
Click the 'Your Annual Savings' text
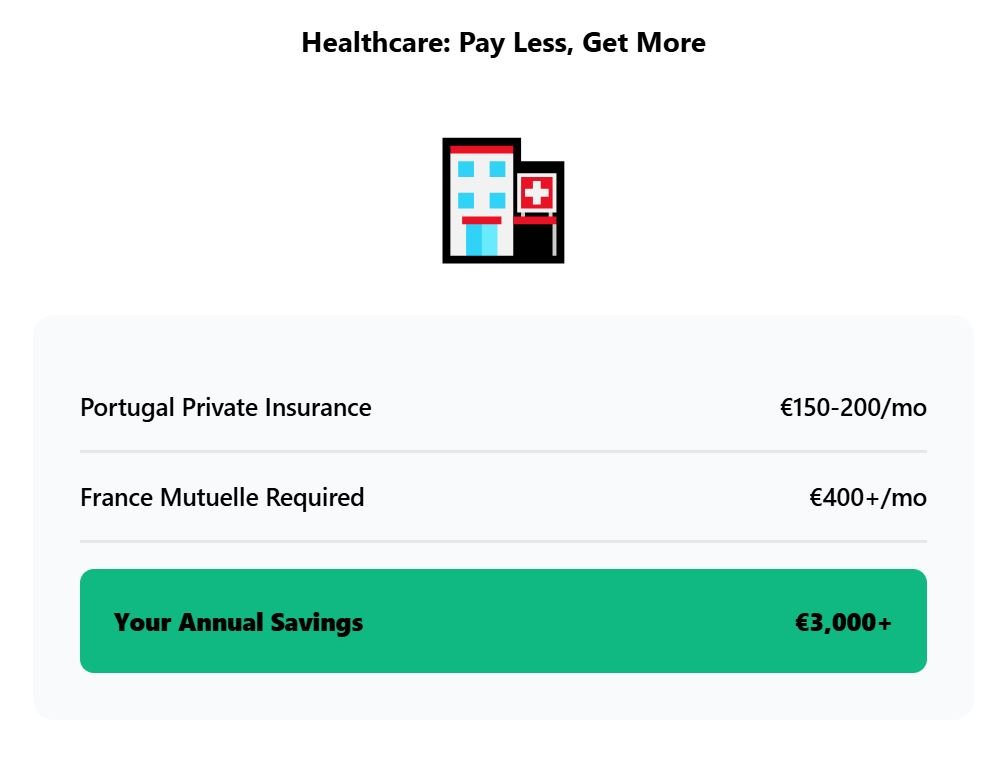coord(238,622)
